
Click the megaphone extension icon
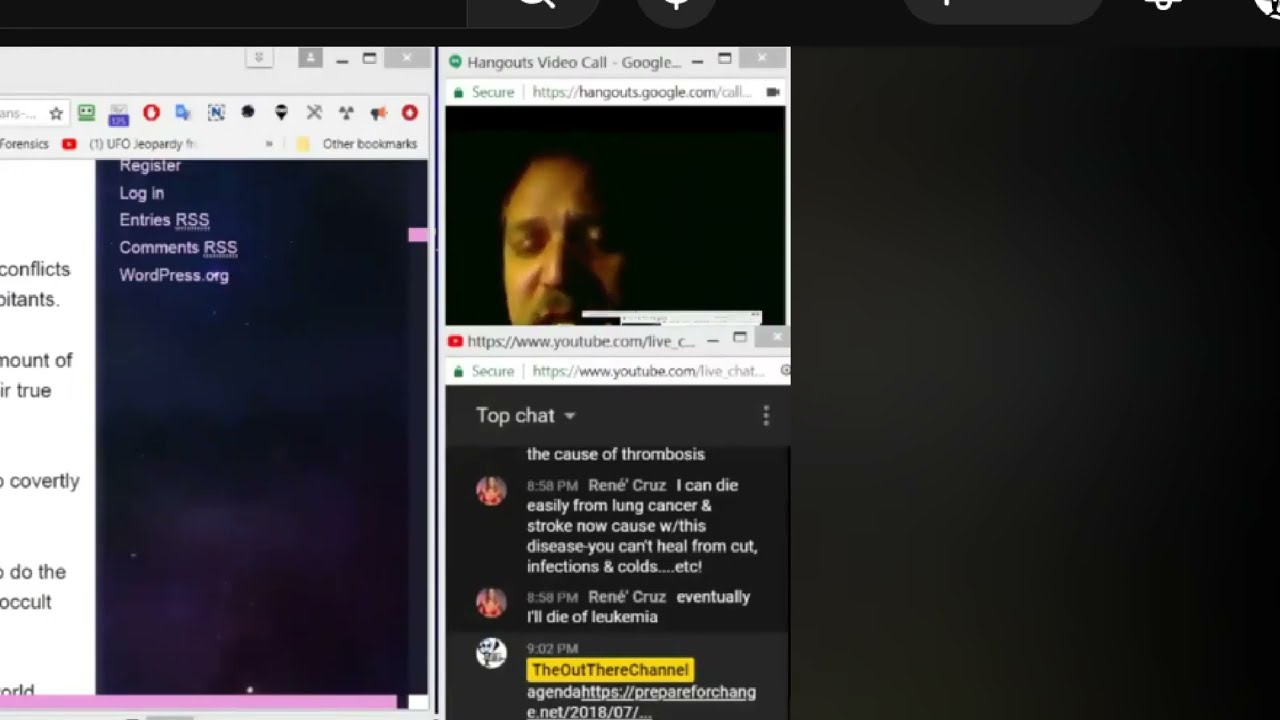[378, 113]
